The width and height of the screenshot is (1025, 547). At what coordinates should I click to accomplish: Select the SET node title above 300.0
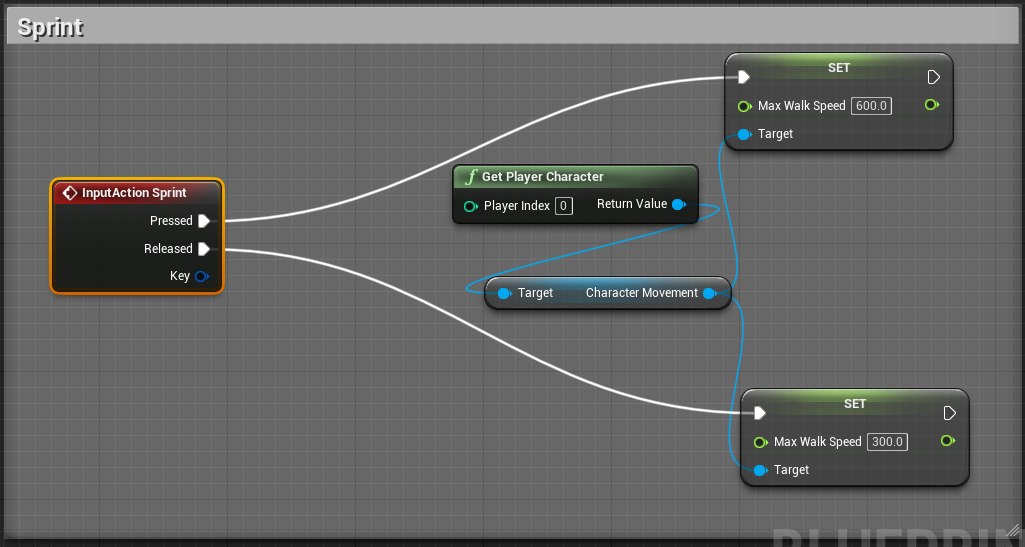coord(855,404)
